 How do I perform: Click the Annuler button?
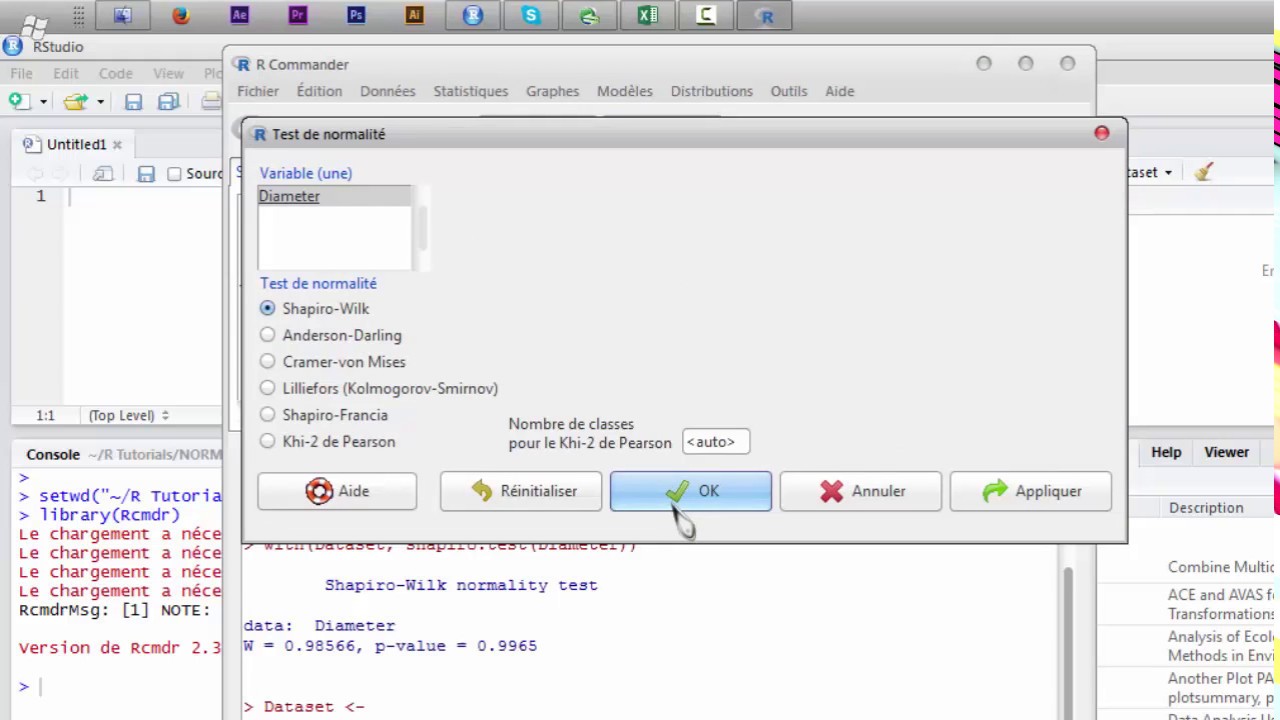tap(860, 491)
